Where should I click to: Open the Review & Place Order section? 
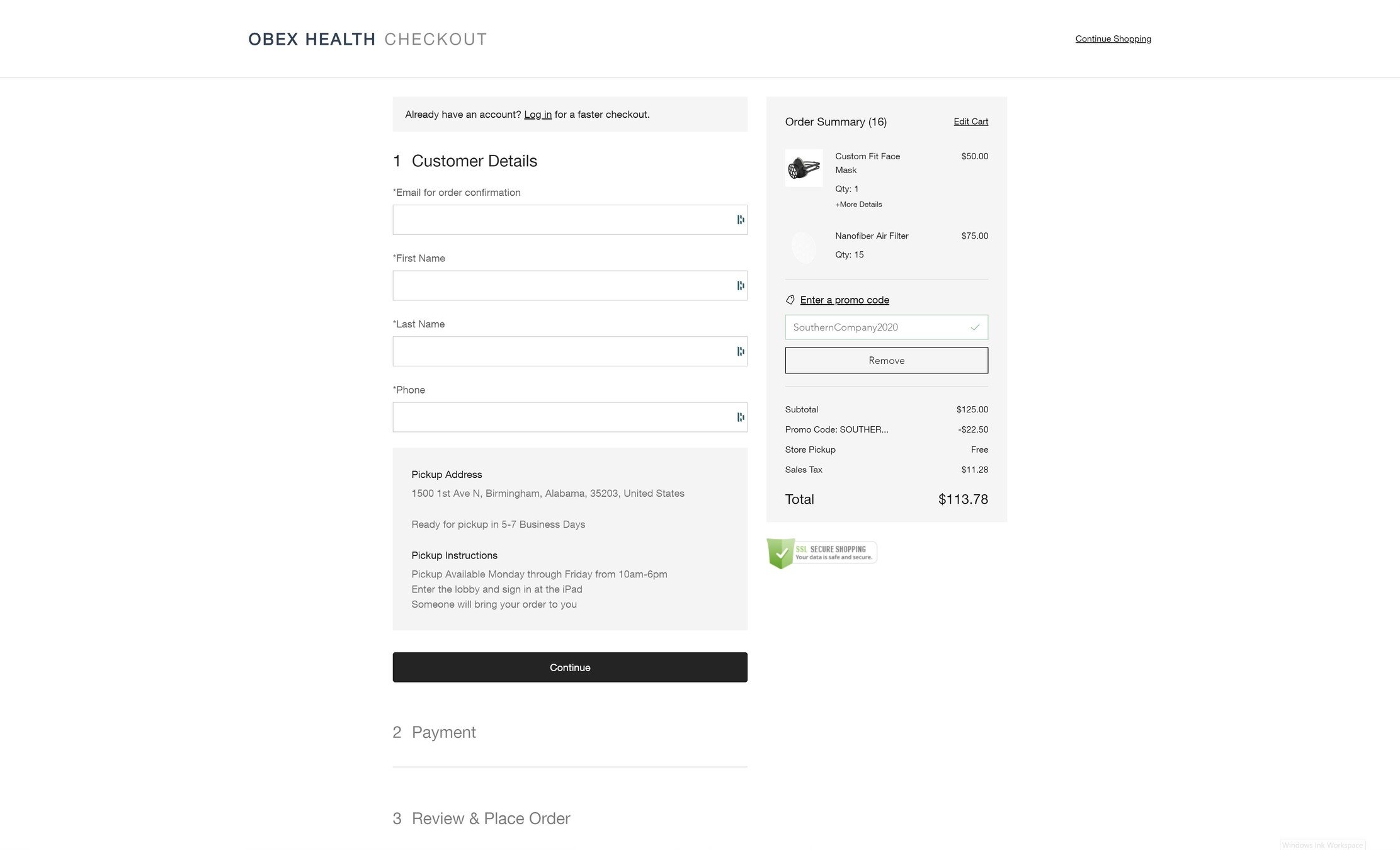(x=490, y=819)
